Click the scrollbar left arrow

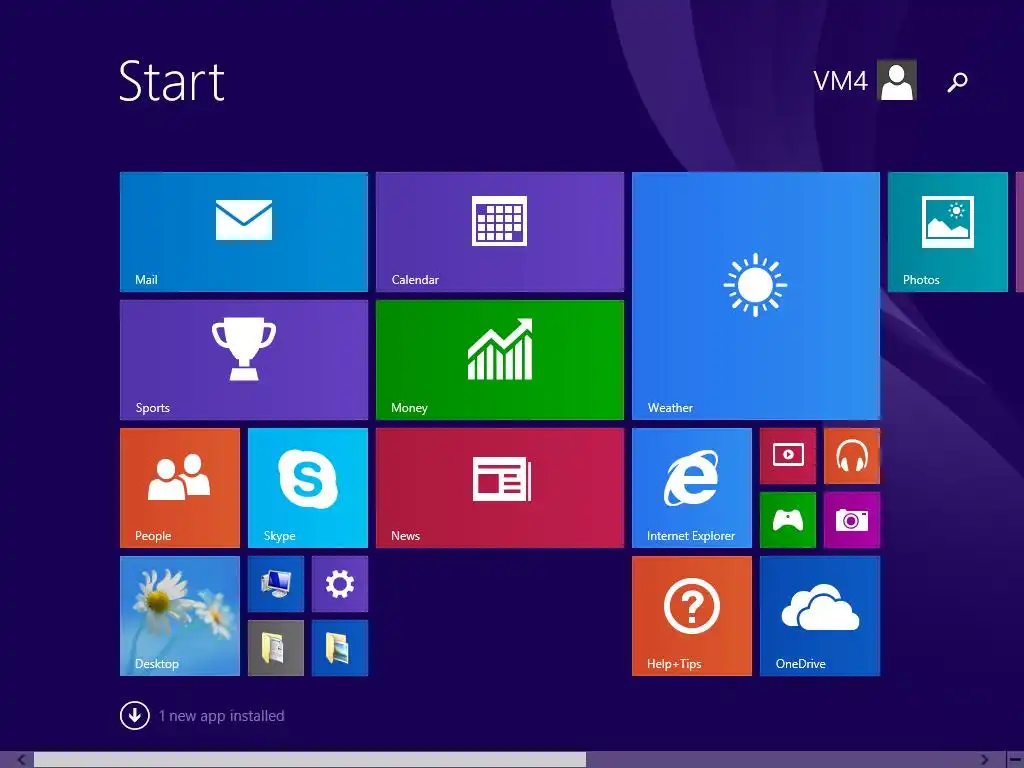point(21,760)
